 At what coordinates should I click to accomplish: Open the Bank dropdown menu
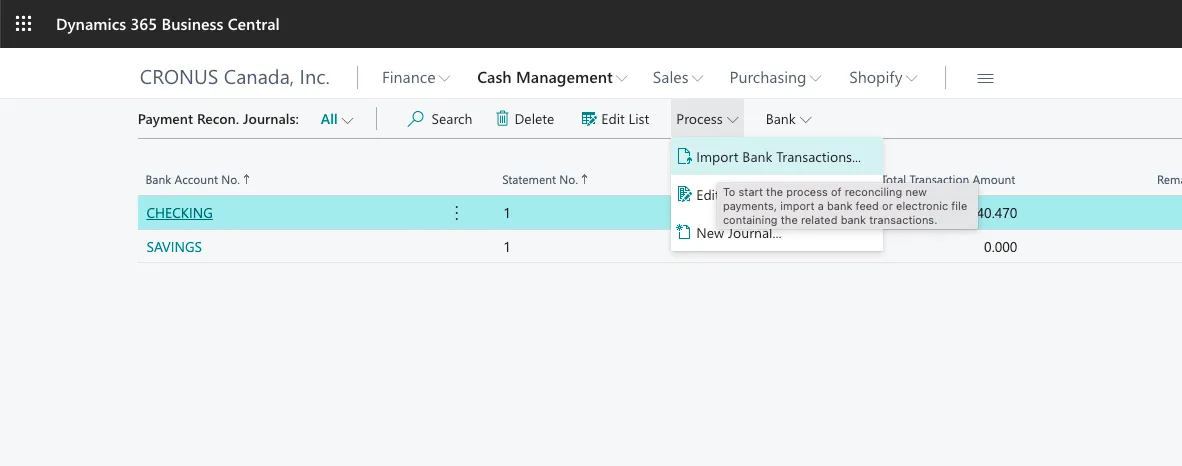(789, 119)
